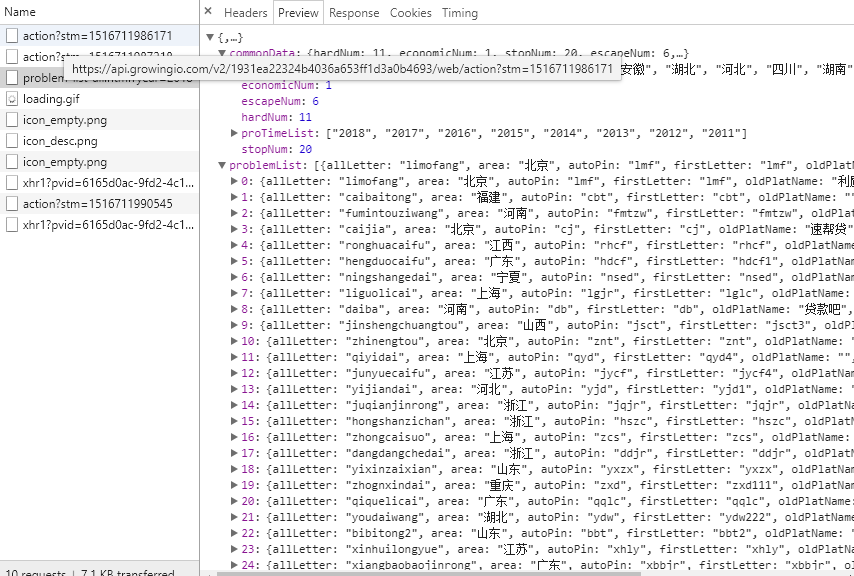Viewport: 854px width, 576px height.
Task: Select the loading.gif request
Action: [99, 99]
